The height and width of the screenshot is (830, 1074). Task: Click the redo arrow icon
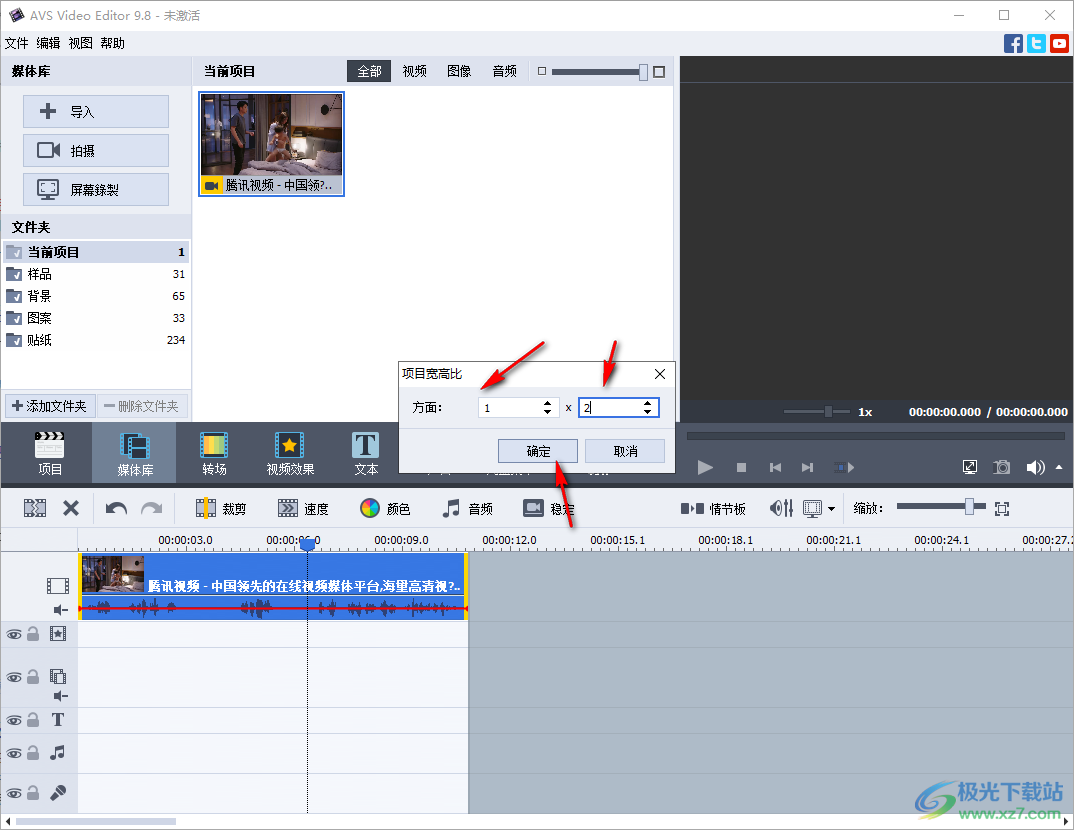(151, 509)
